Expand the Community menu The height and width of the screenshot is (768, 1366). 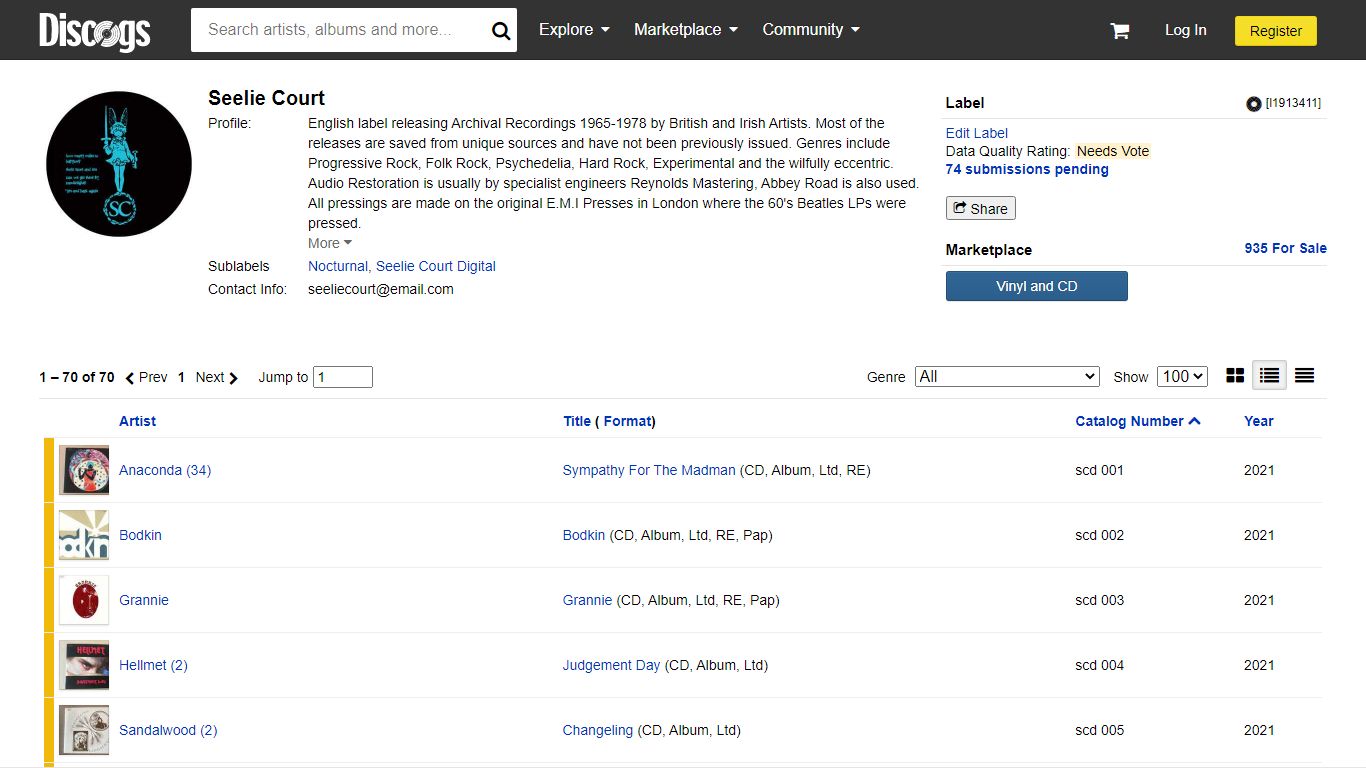(811, 30)
